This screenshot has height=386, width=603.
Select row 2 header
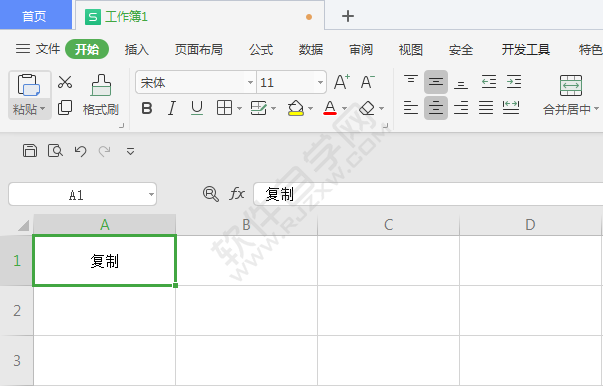(17, 311)
